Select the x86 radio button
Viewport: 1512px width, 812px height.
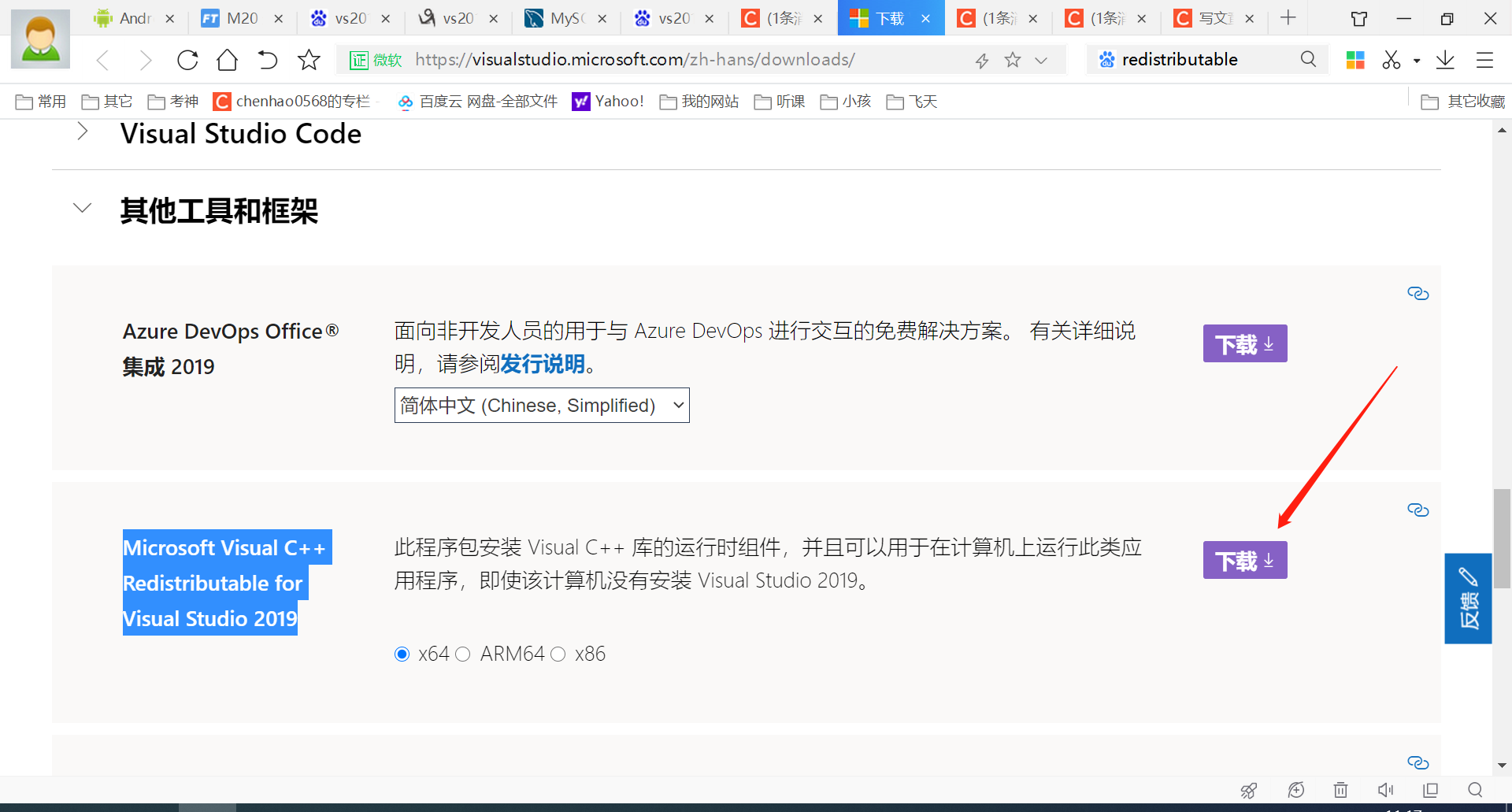coord(558,654)
